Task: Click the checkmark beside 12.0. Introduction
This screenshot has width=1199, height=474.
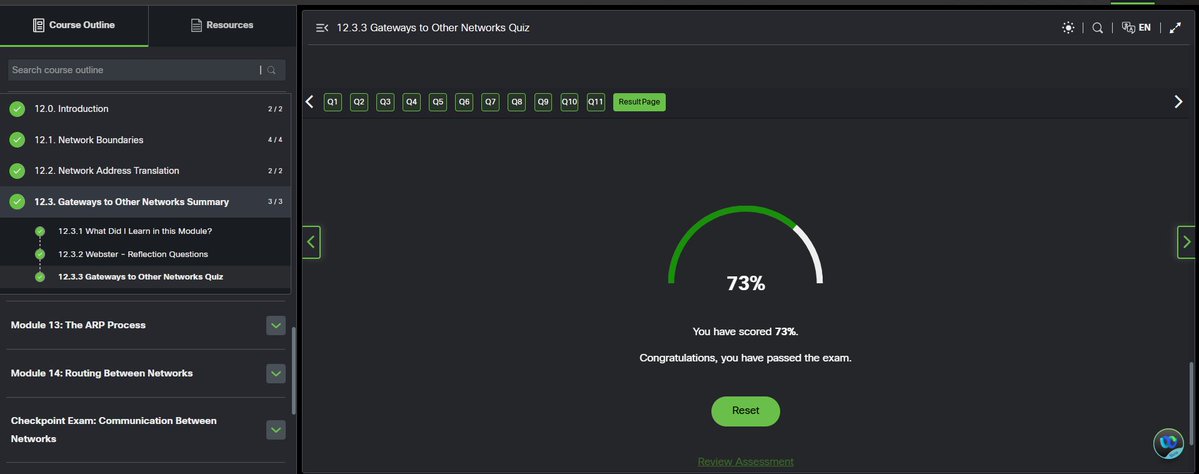Action: [x=17, y=109]
